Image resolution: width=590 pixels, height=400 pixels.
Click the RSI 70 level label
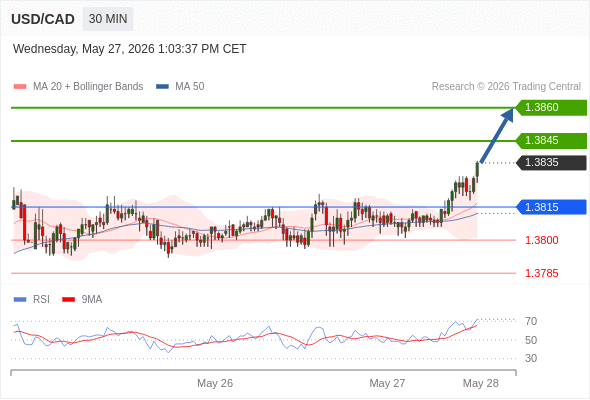[x=531, y=321]
